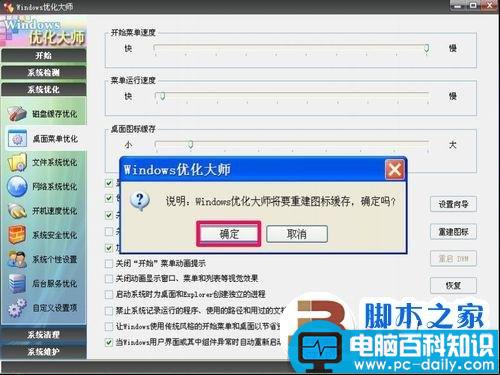Select 磁盘缓存优化 text in sidebar
The width and height of the screenshot is (500, 375).
[55, 114]
